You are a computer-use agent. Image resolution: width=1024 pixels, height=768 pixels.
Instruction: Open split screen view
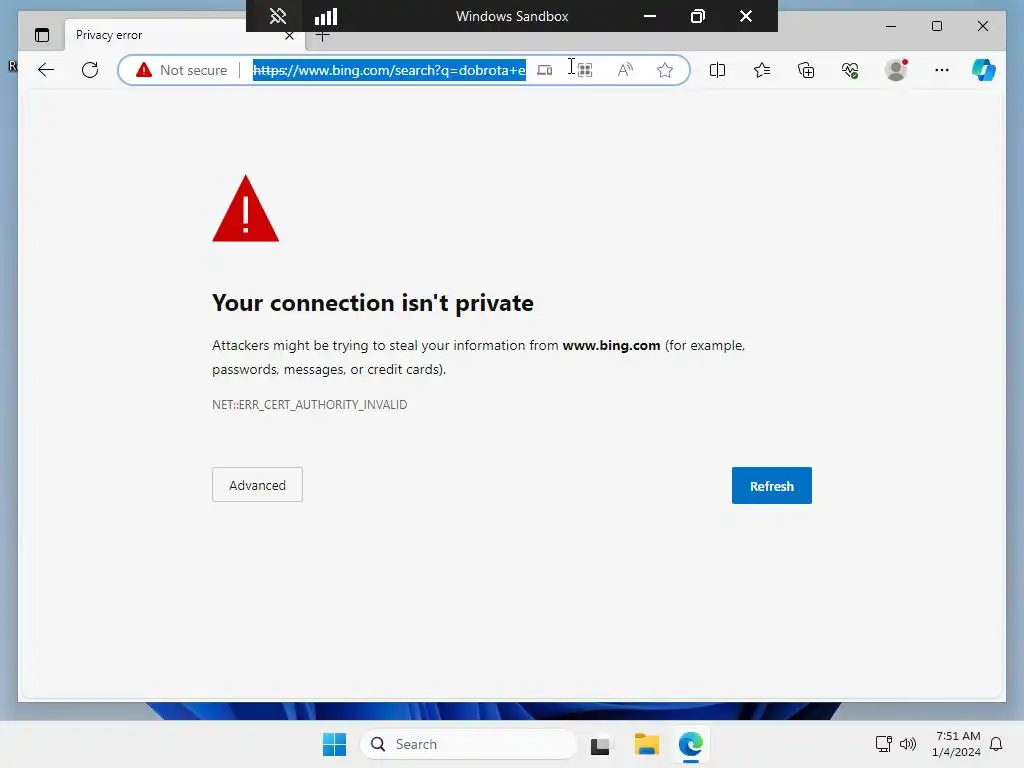717,70
